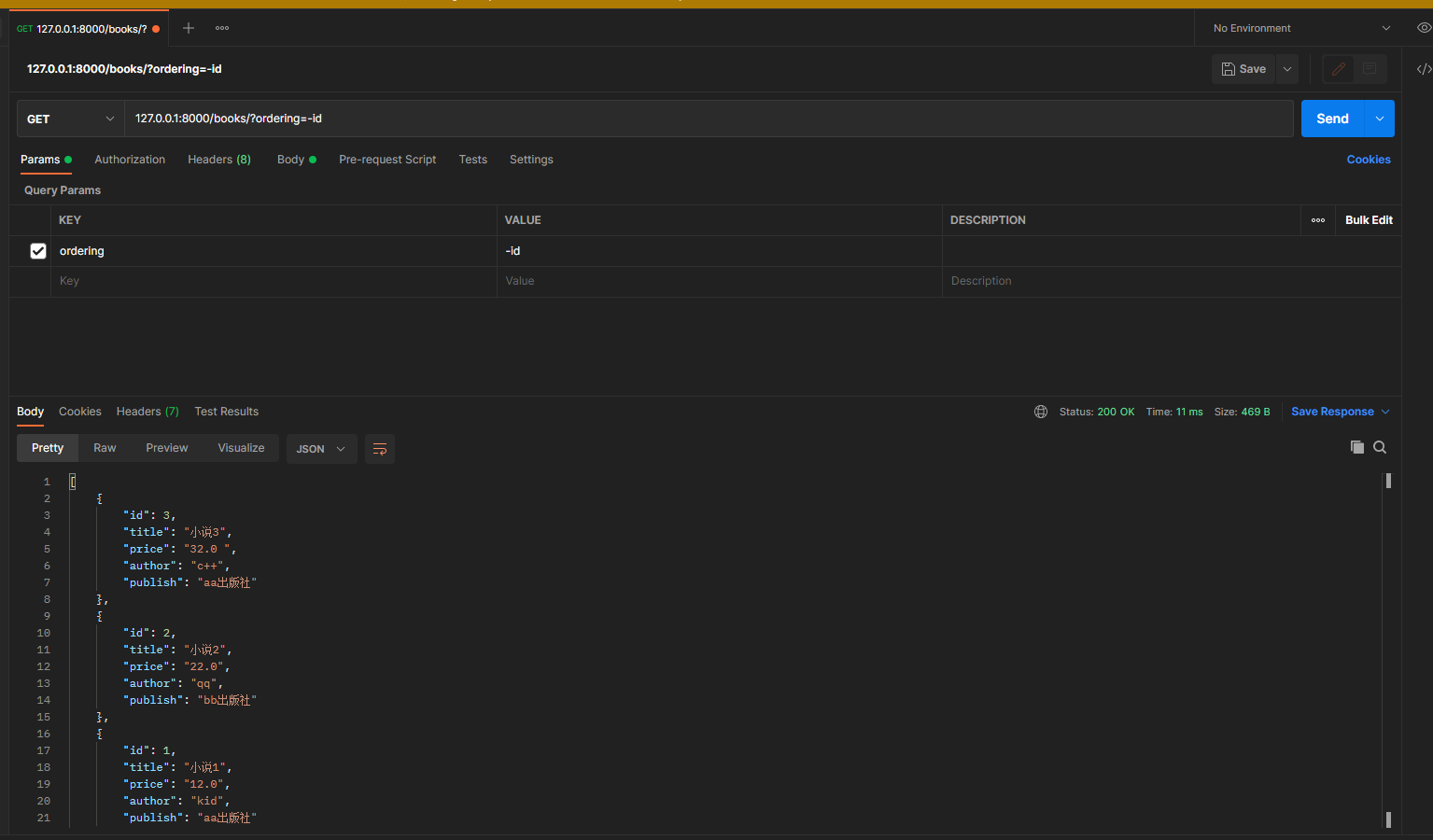Select the Raw response view tab

[x=105, y=448]
